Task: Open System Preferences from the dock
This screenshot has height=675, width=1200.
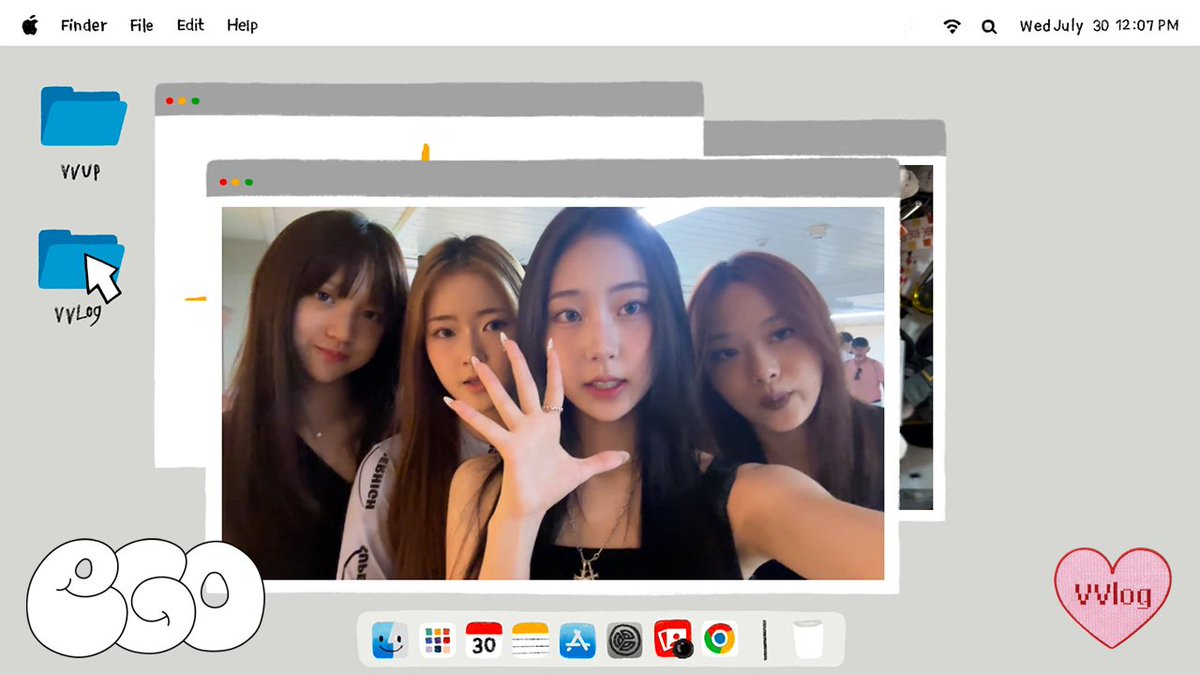Action: click(x=625, y=640)
